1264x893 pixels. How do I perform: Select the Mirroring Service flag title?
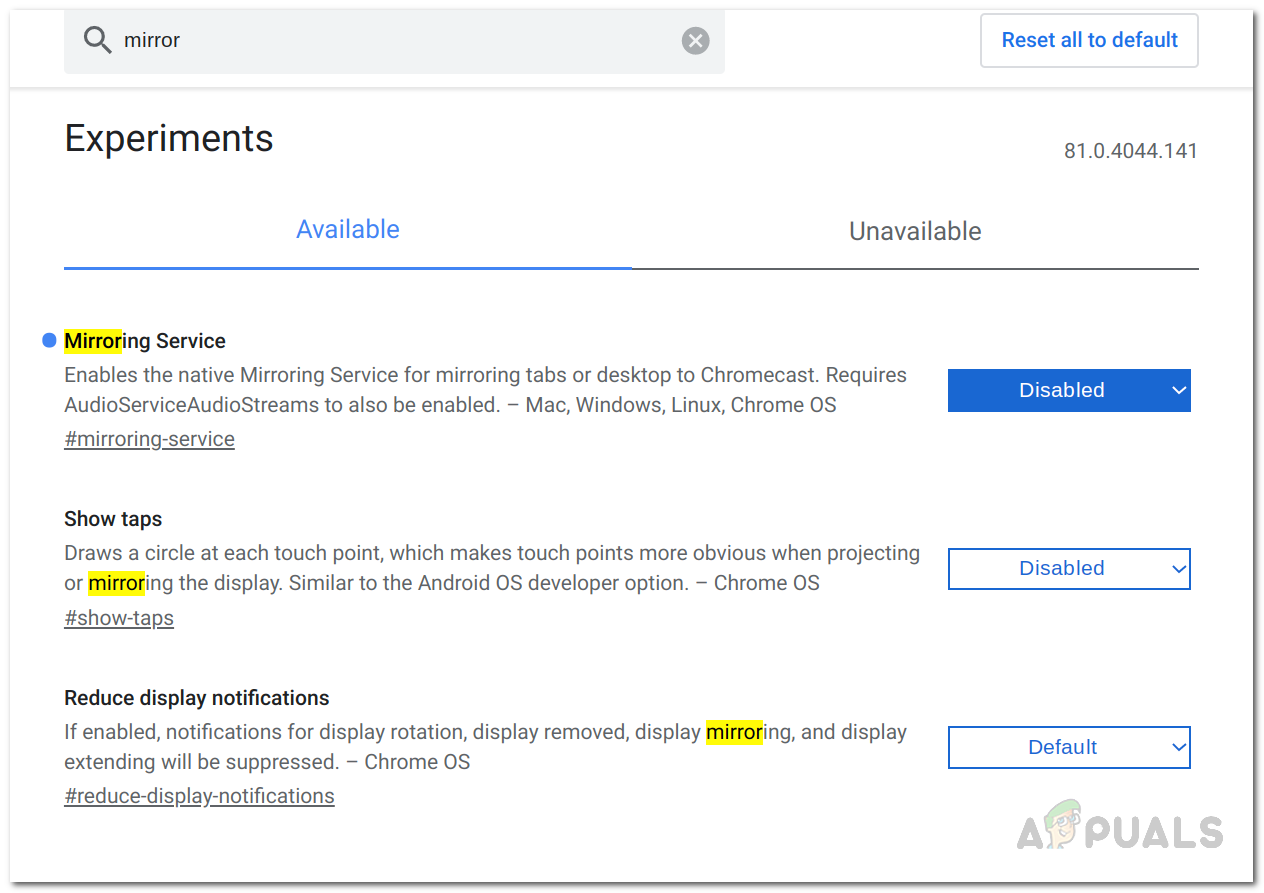[145, 341]
